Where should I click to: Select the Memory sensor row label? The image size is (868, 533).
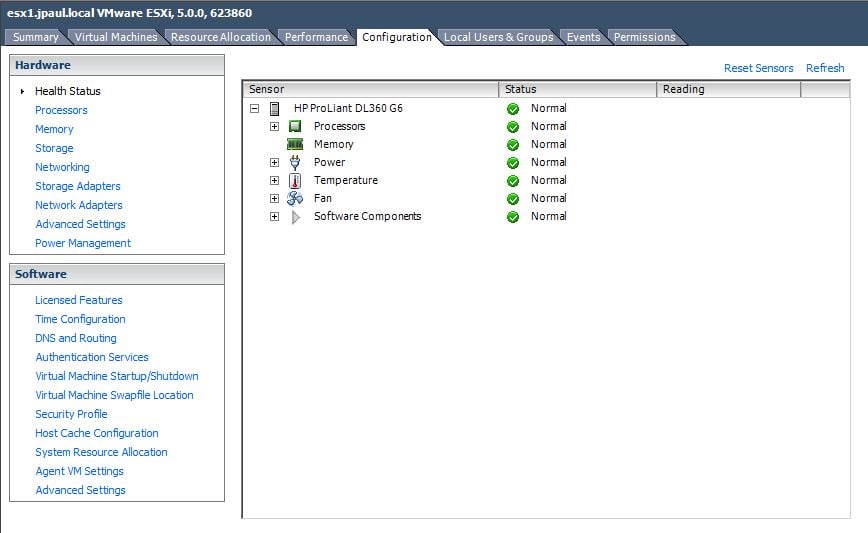[x=333, y=144]
